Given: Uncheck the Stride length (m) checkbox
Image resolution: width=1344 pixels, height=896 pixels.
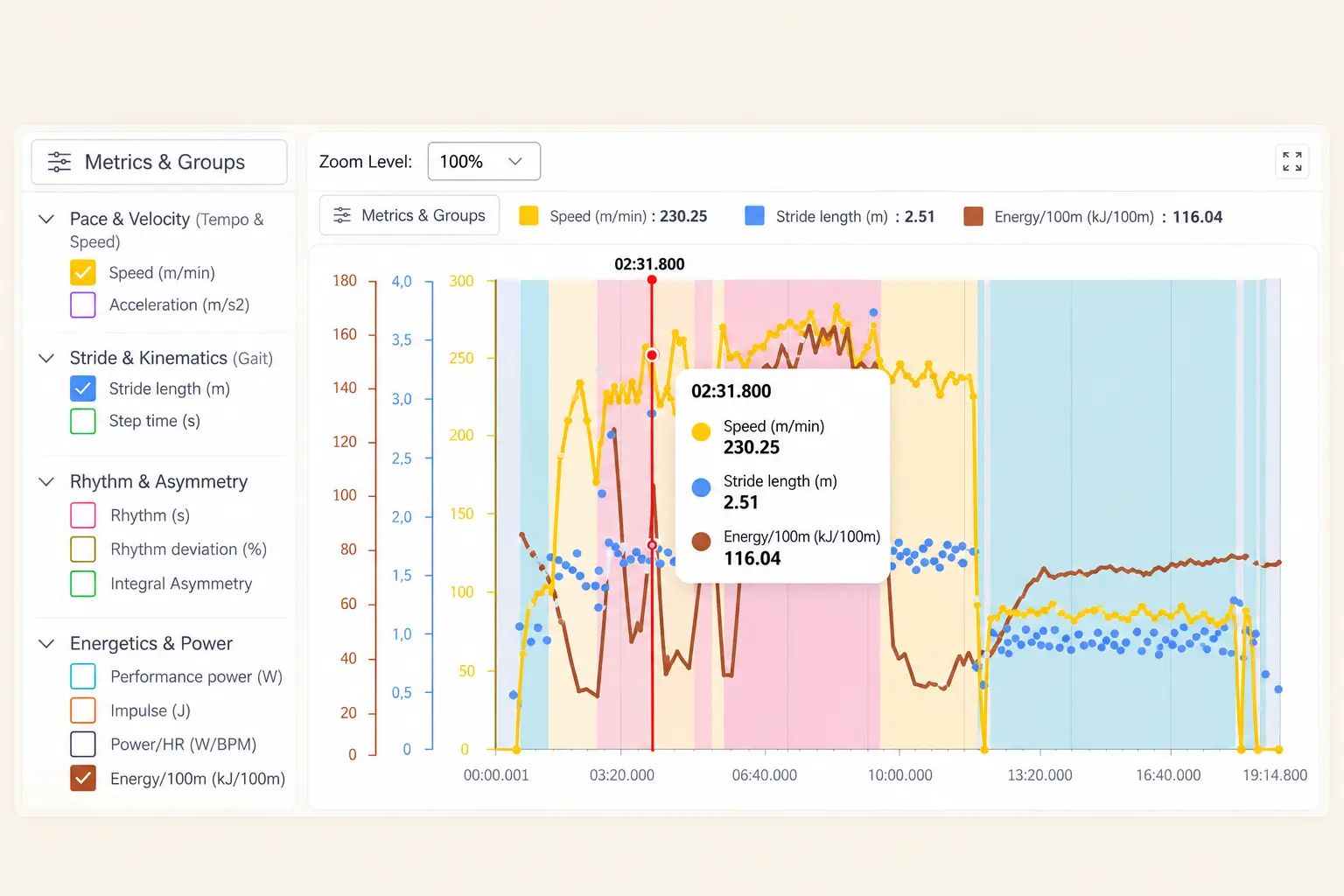Looking at the screenshot, I should tap(83, 388).
